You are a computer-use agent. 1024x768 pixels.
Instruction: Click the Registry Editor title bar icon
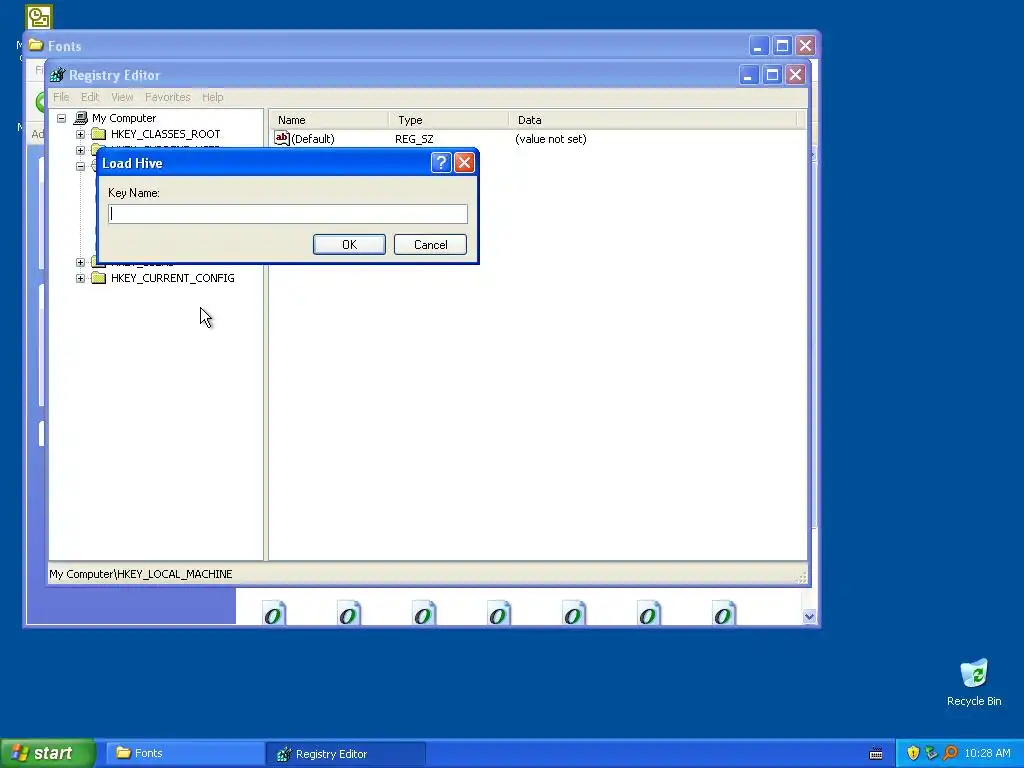(57, 75)
